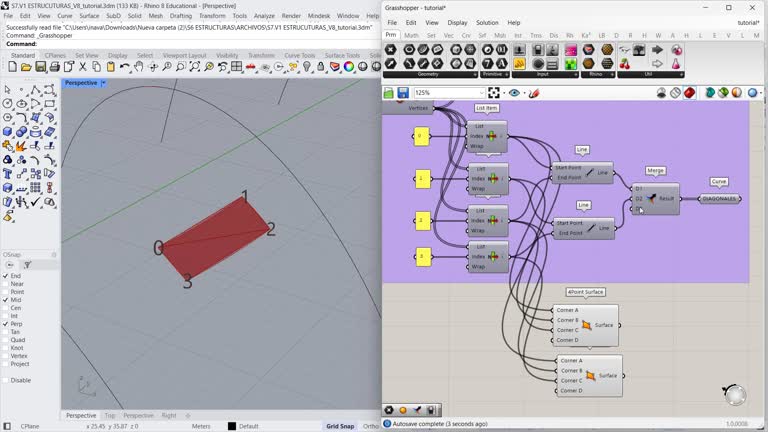Viewport: 768px width, 432px height.
Task: Tick the Disable osnap checkbox
Action: [x=6, y=380]
